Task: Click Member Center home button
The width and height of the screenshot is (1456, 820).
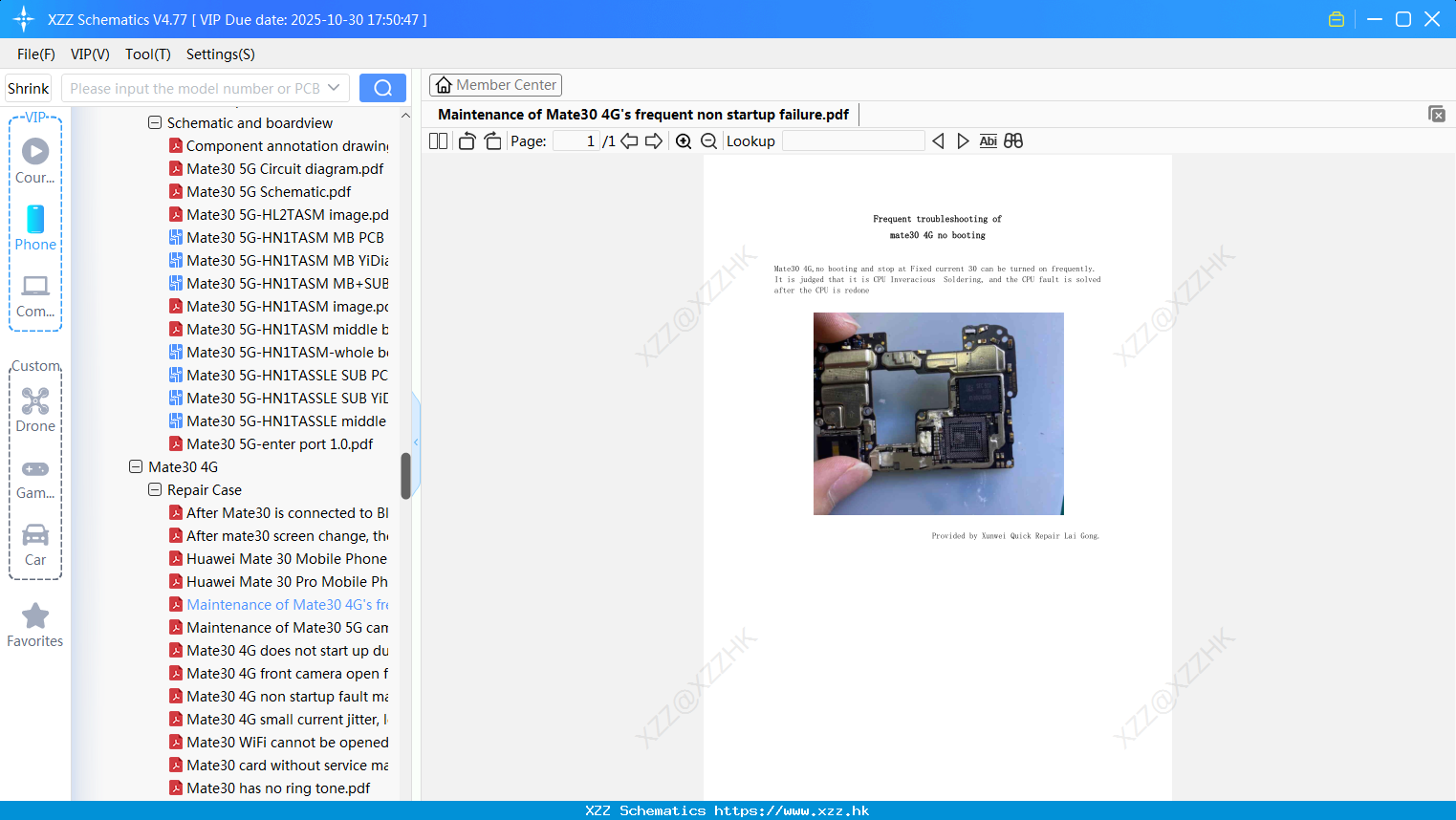Action: (495, 85)
